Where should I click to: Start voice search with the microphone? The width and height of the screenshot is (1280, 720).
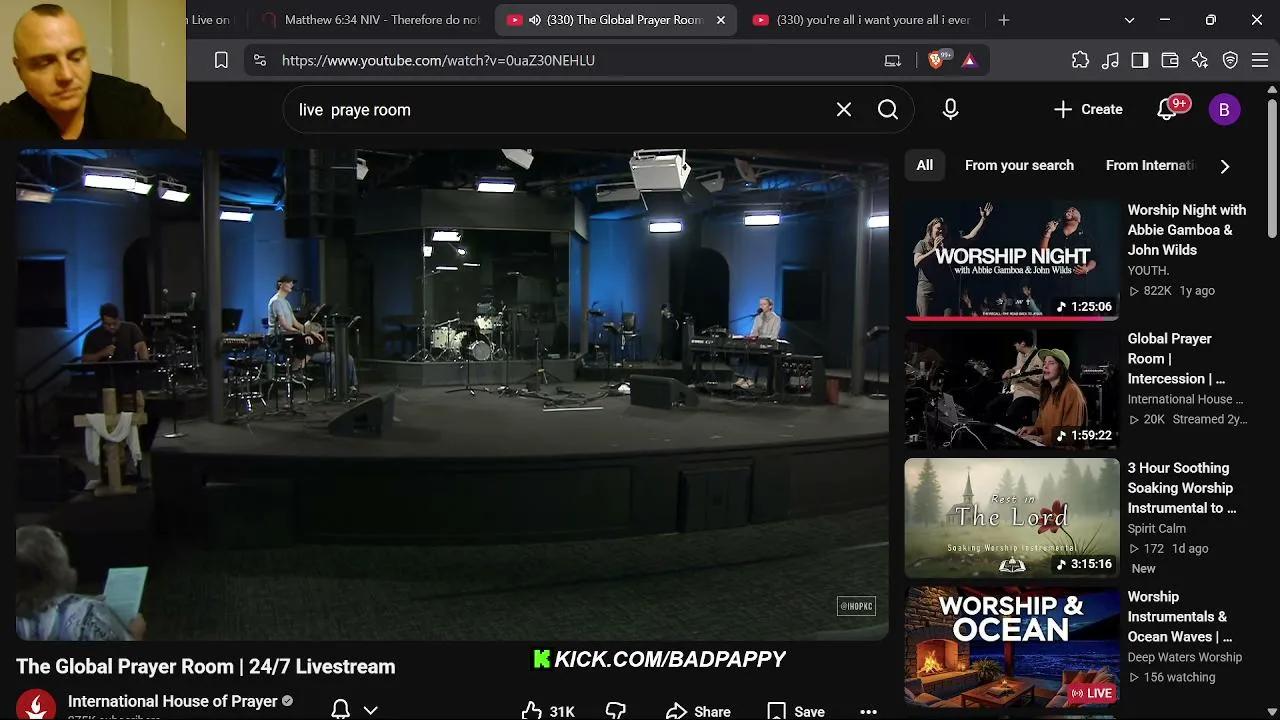[x=950, y=110]
